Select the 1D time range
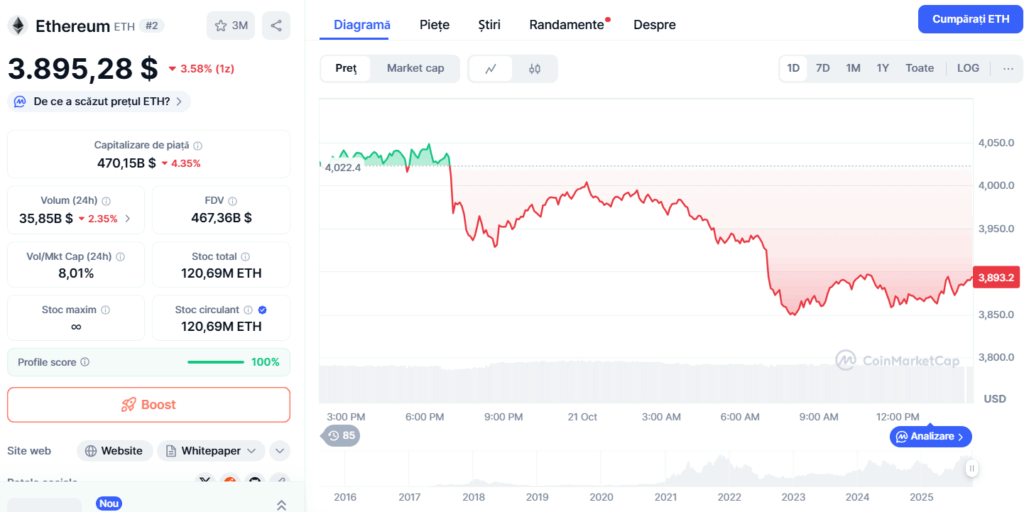1024x512 pixels. pyautogui.click(x=793, y=69)
